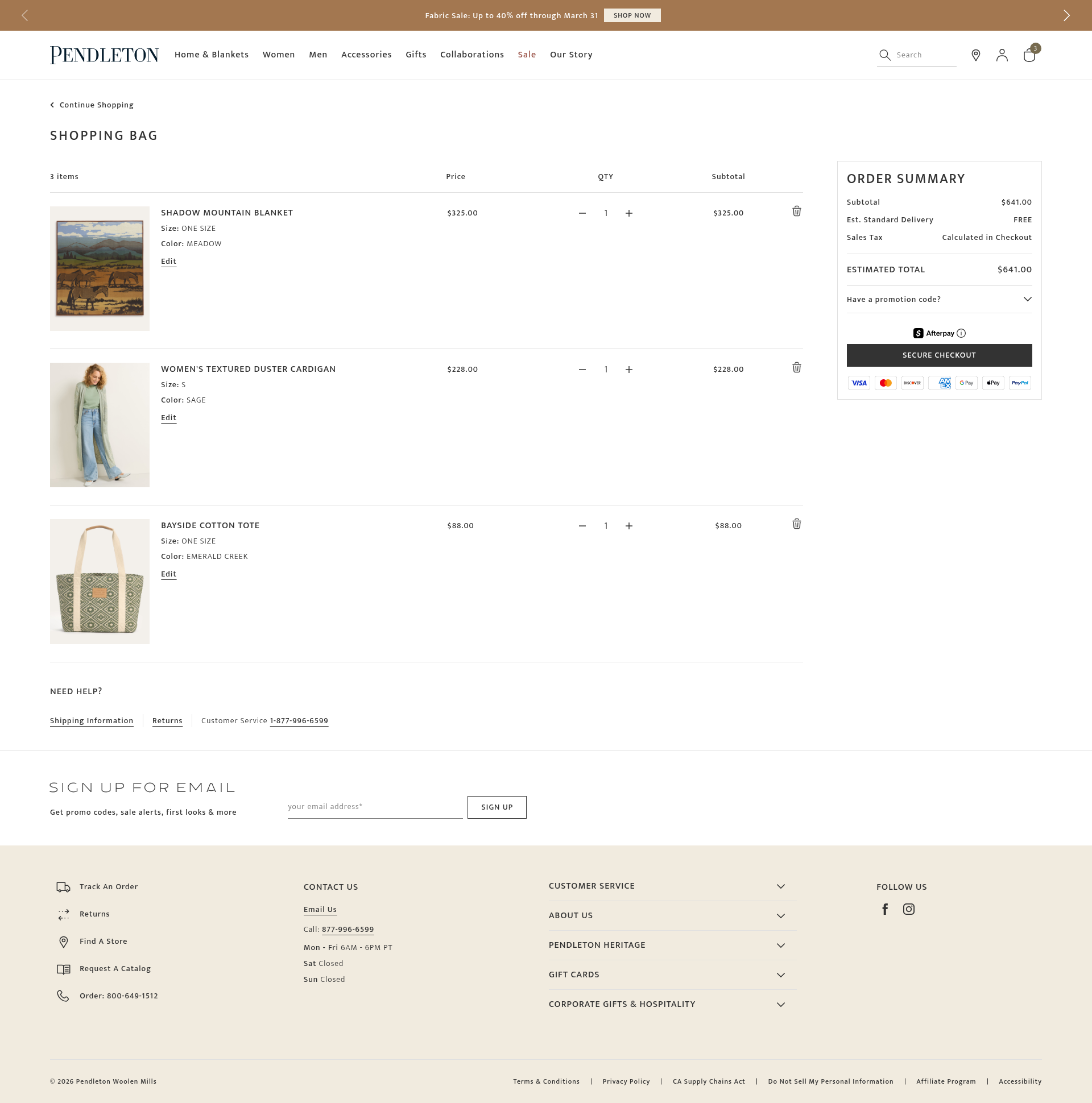The image size is (1092, 1103).
Task: Increase Bayside Cotton Tote quantity
Action: (629, 526)
